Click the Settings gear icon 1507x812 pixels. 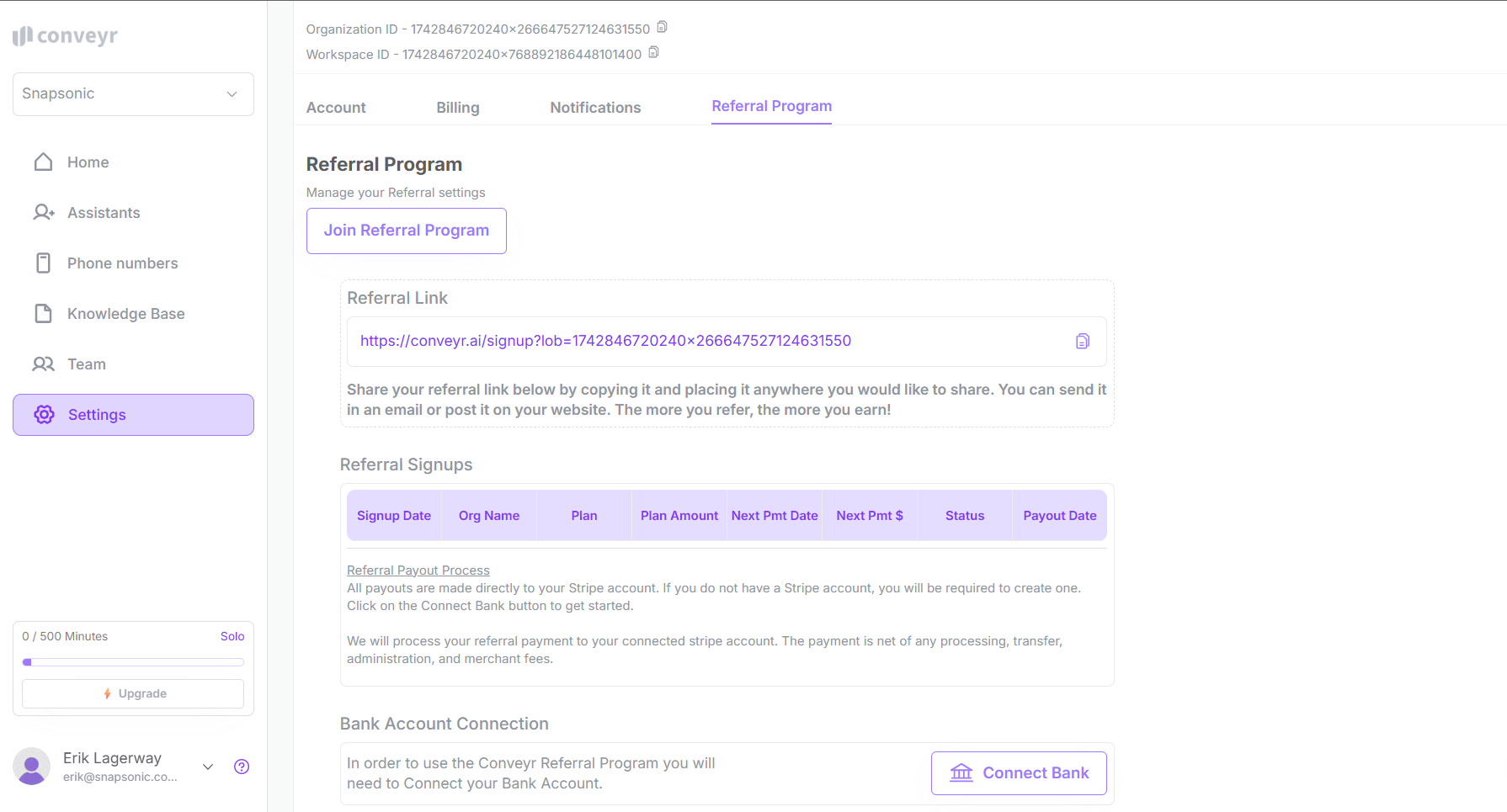tap(45, 414)
